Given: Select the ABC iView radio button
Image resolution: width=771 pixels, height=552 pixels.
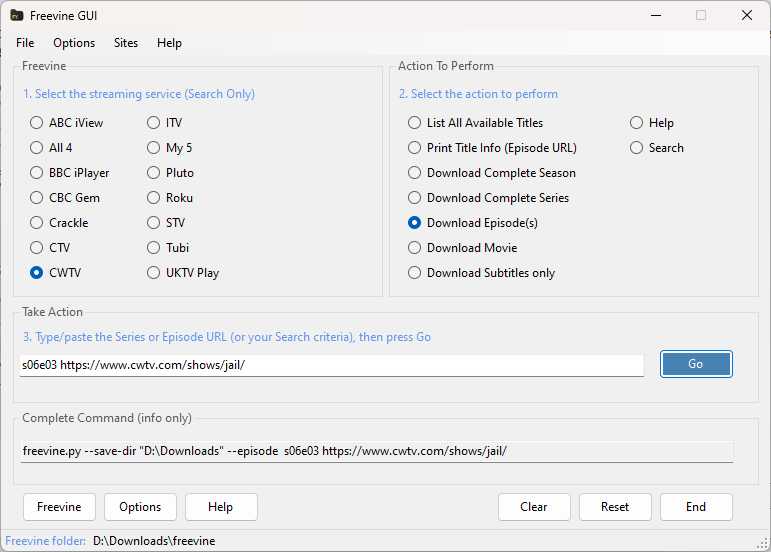Looking at the screenshot, I should [x=37, y=123].
